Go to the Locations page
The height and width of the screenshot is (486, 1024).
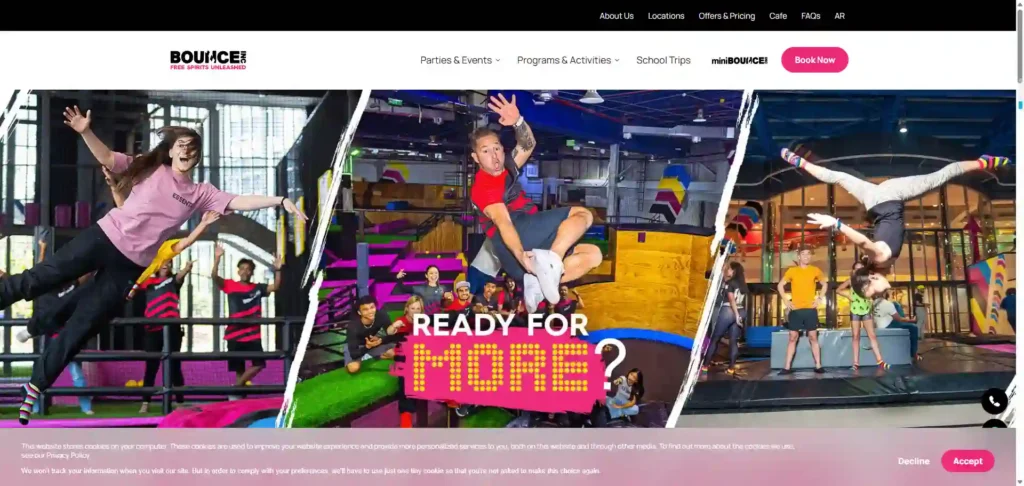pos(666,16)
